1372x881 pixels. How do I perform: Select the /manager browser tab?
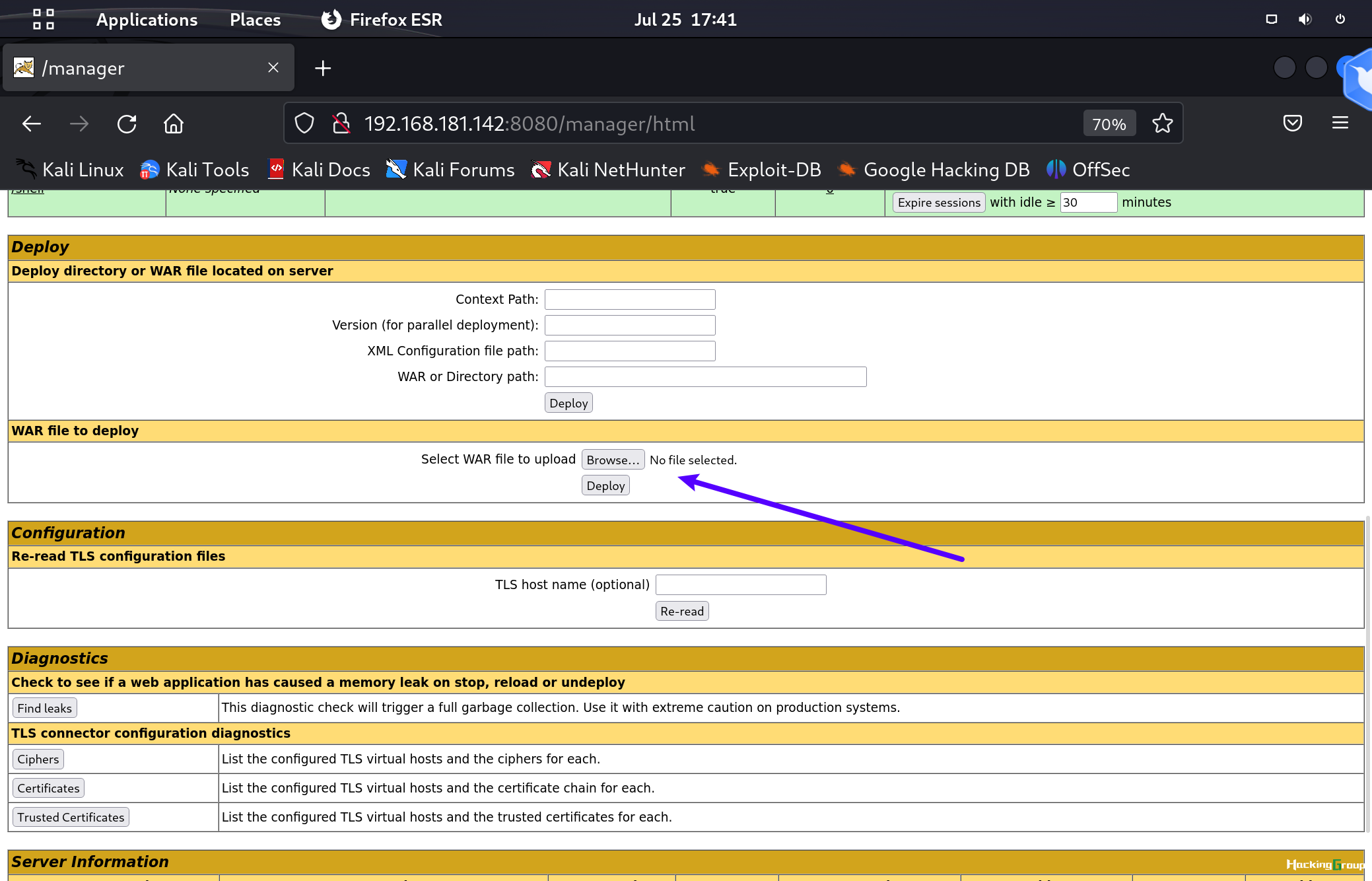(x=148, y=67)
